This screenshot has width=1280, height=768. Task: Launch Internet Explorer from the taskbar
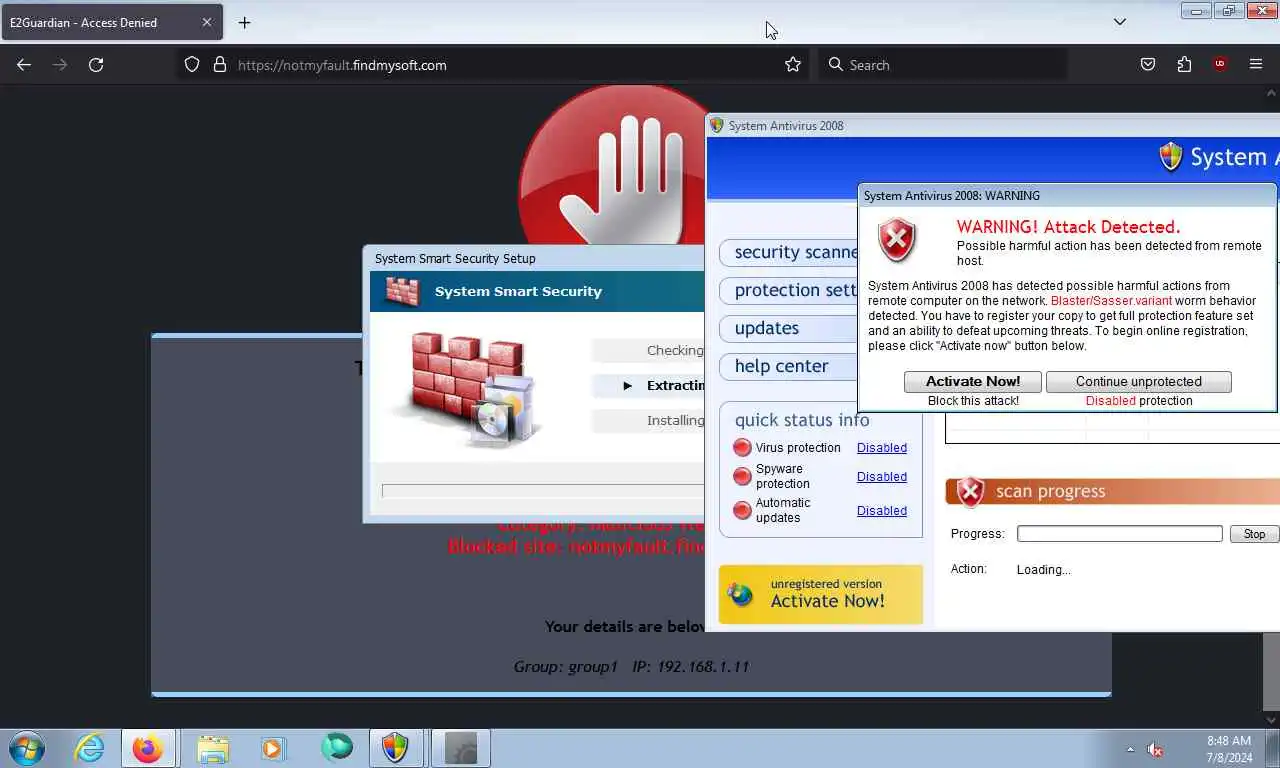89,748
